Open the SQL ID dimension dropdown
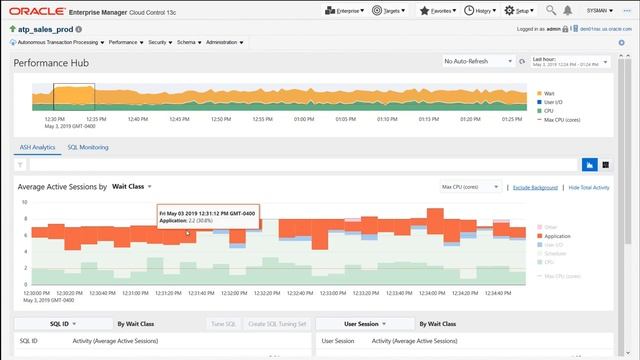Screen dimensions: 640x360 coord(63,324)
